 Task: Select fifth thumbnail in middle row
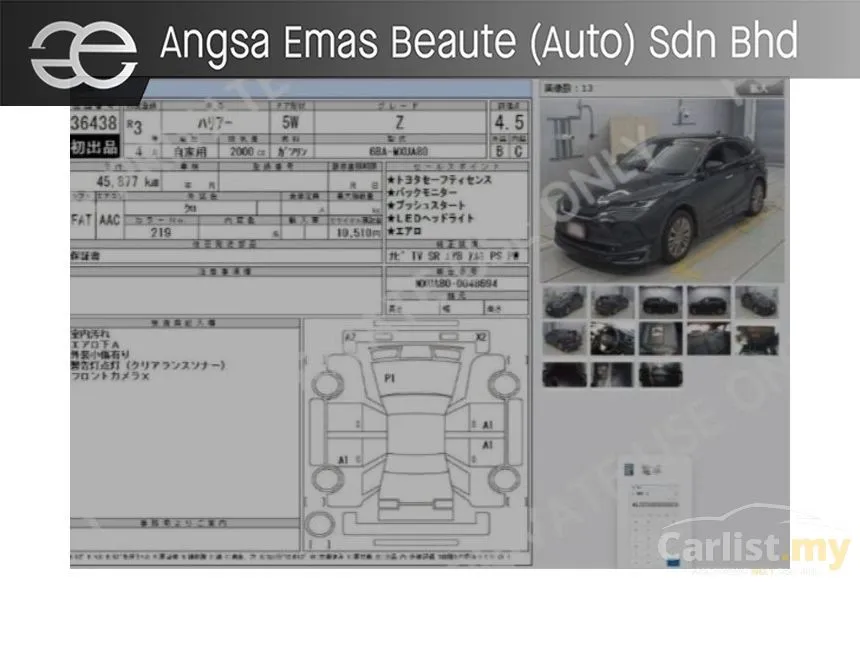757,340
